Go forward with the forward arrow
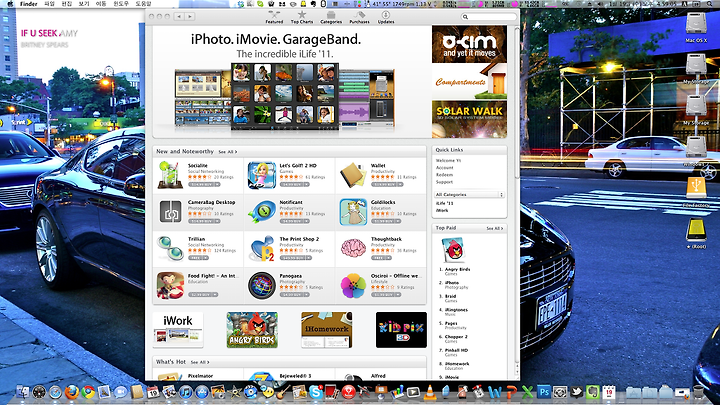 tap(190, 17)
